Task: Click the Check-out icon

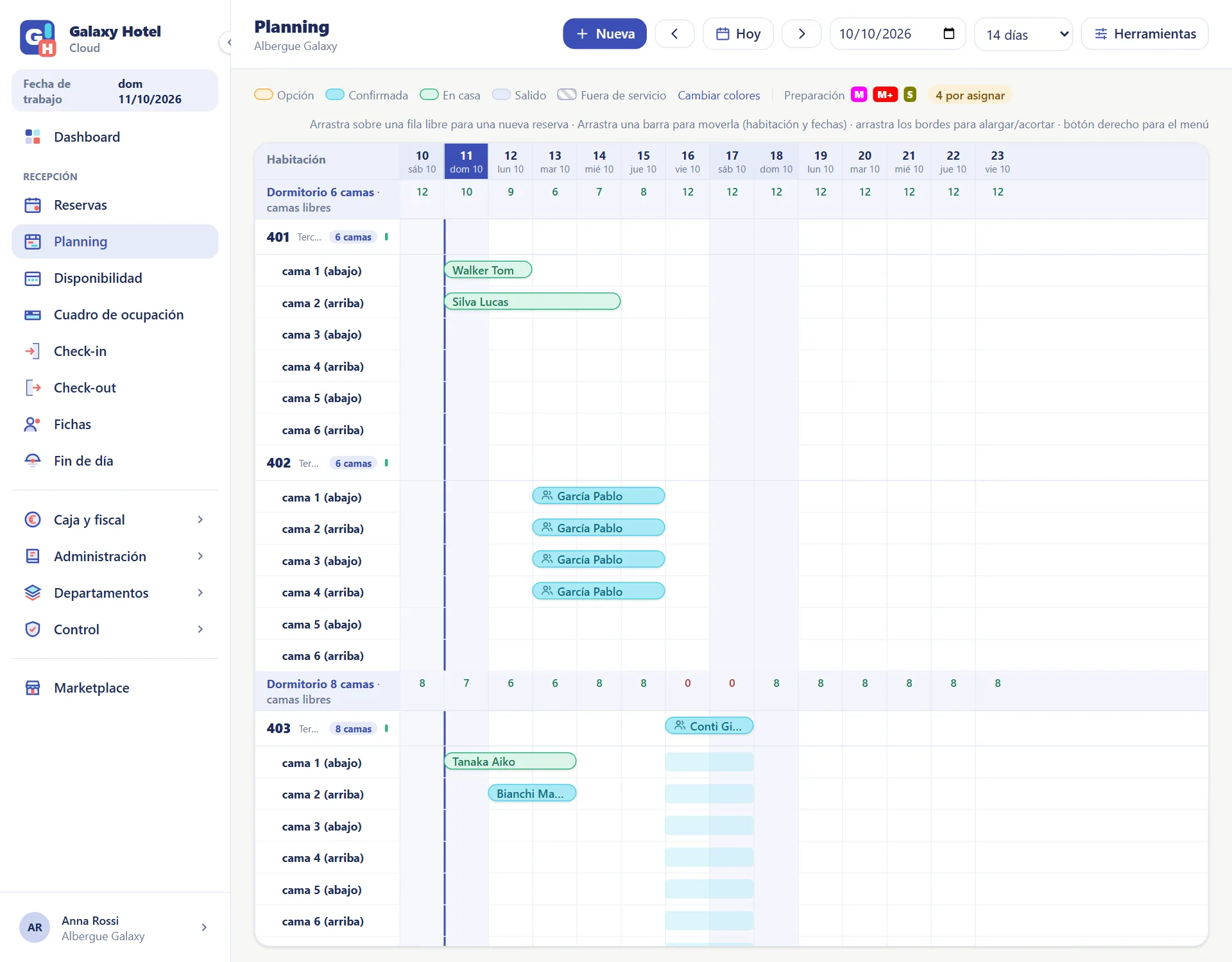Action: point(32,388)
